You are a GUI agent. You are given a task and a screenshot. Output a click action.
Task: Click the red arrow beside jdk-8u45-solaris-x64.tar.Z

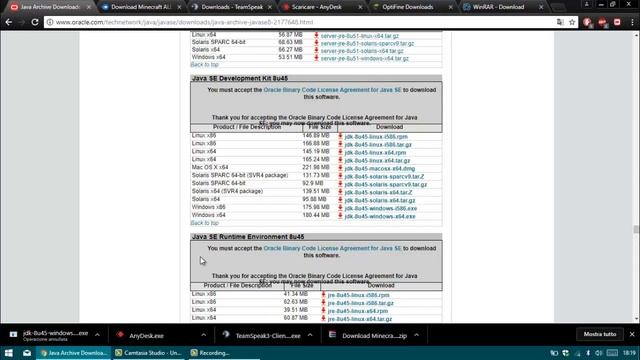[x=340, y=192]
